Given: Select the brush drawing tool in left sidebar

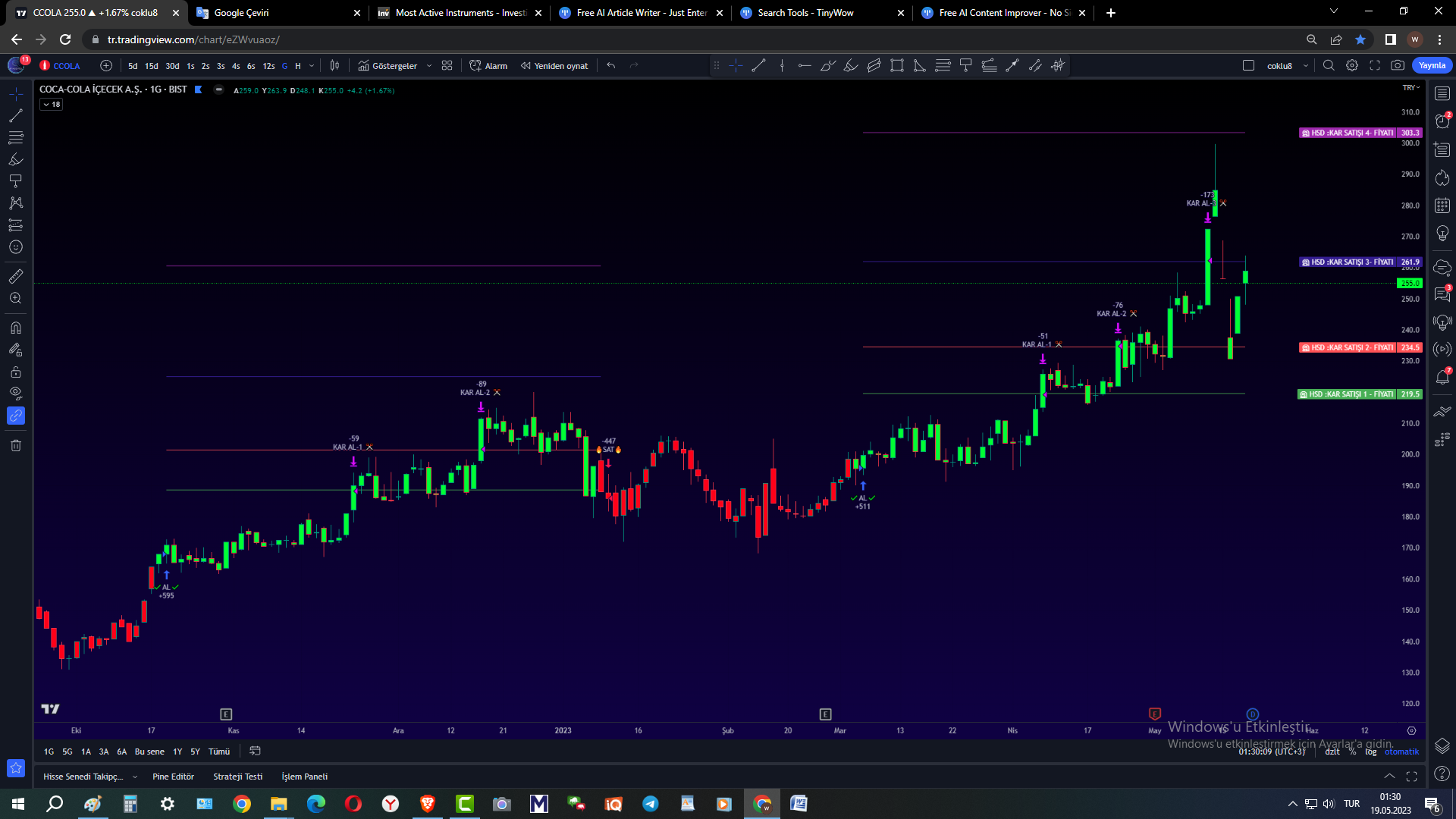Looking at the screenshot, I should [x=16, y=160].
